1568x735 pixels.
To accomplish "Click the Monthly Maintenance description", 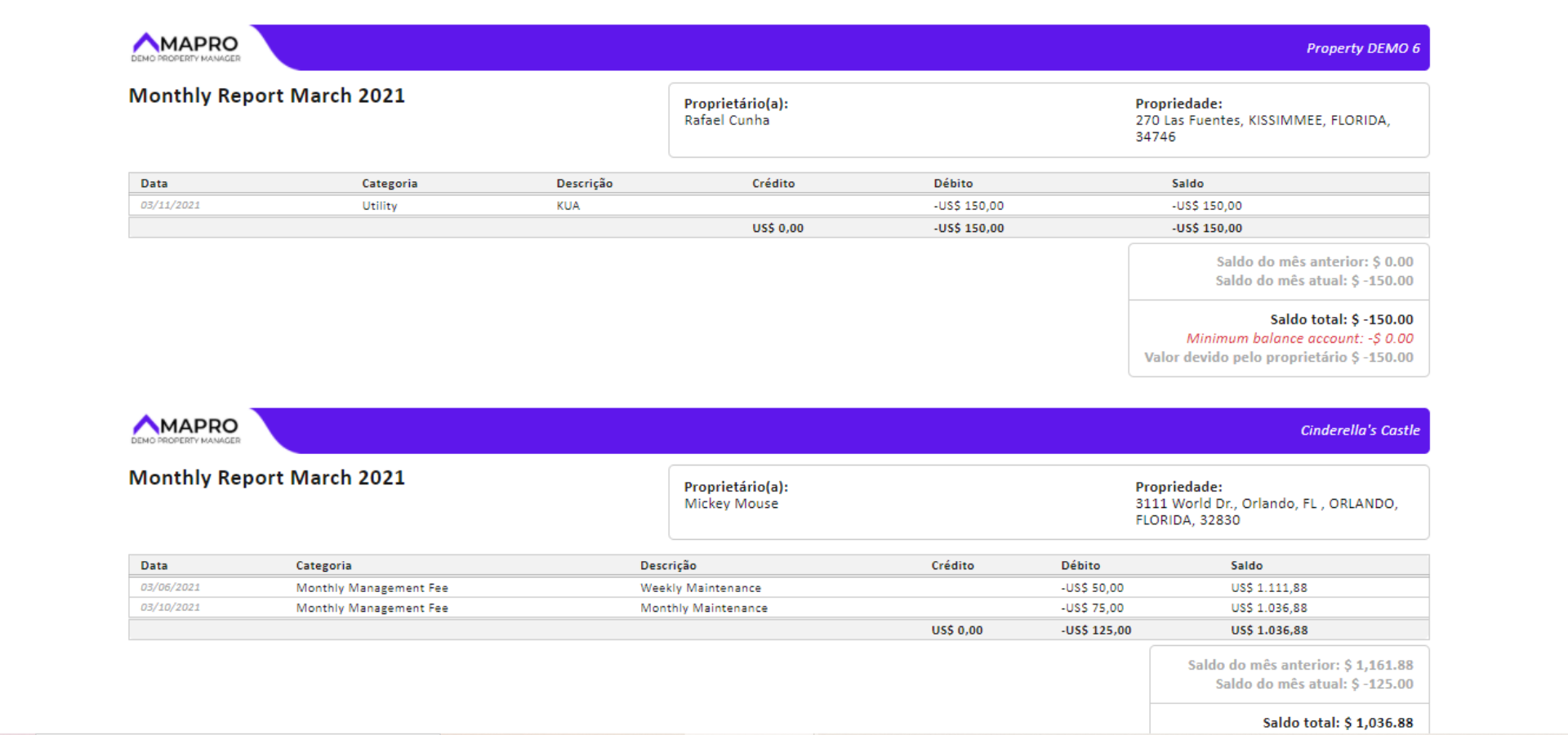I will 703,608.
